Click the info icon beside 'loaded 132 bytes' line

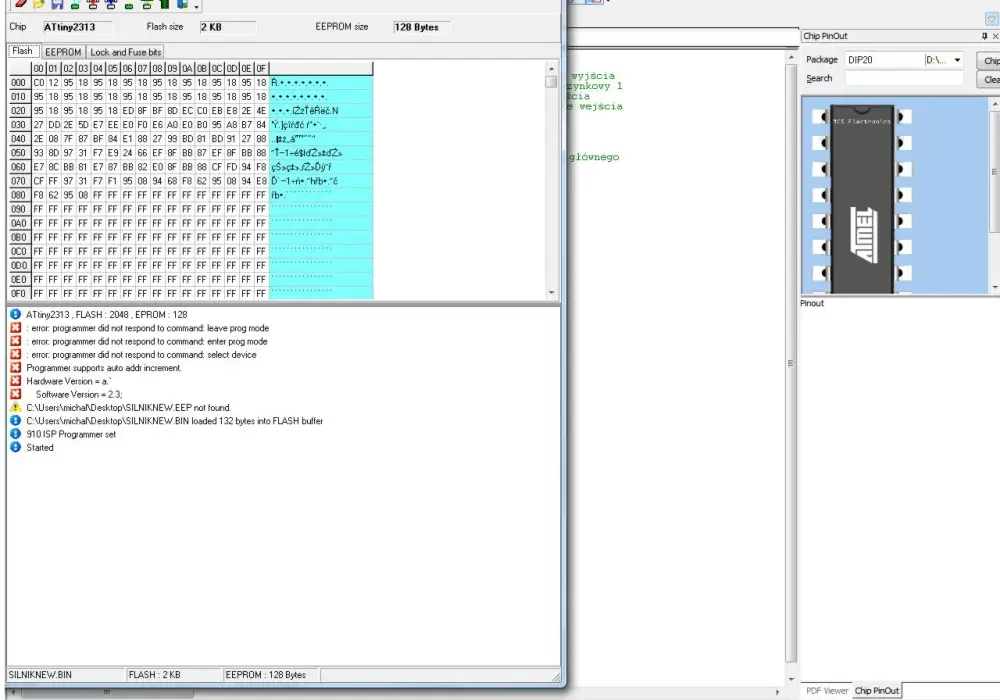pyautogui.click(x=16, y=421)
